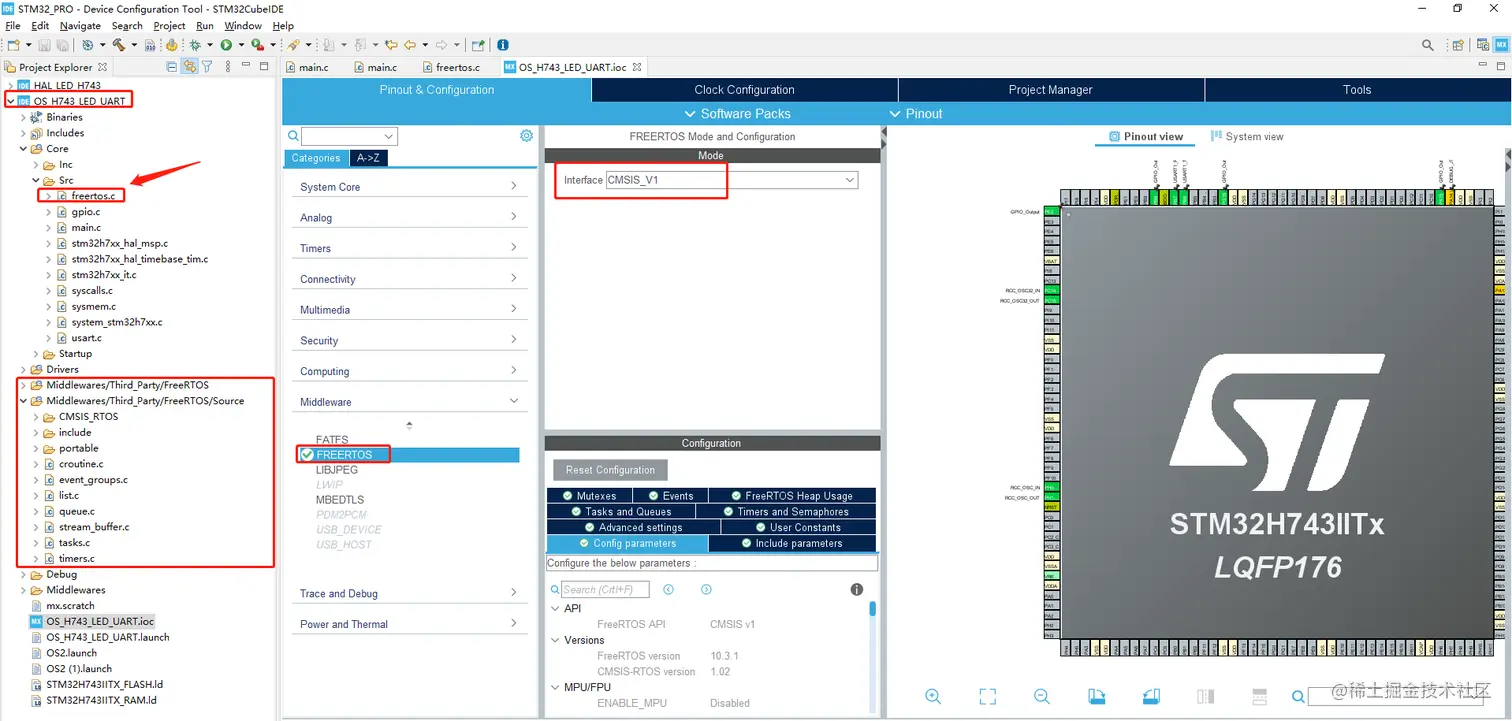1512x721 pixels.
Task: Click the New file toolbar icon
Action: 14,45
